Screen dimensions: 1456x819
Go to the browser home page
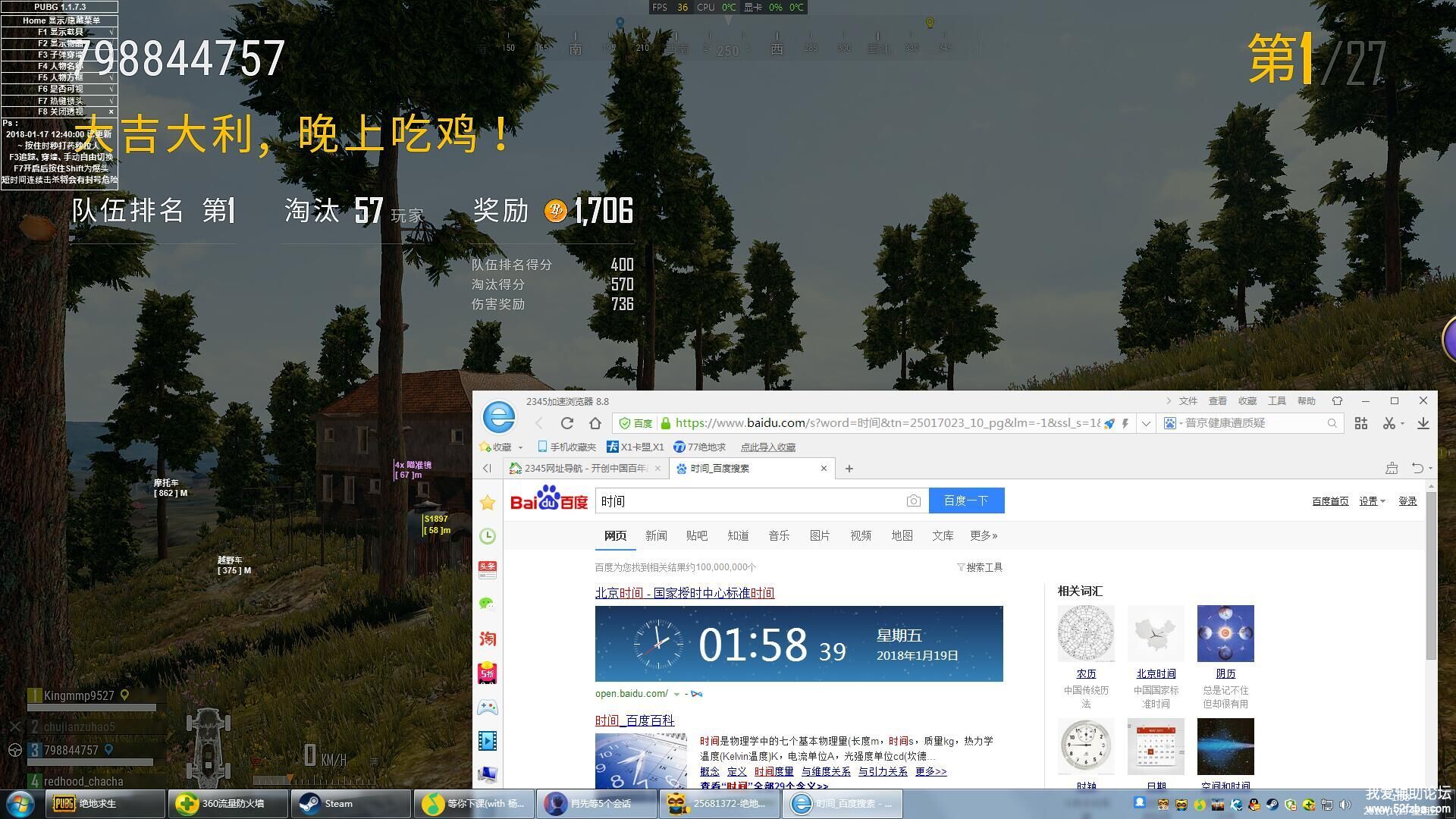595,423
